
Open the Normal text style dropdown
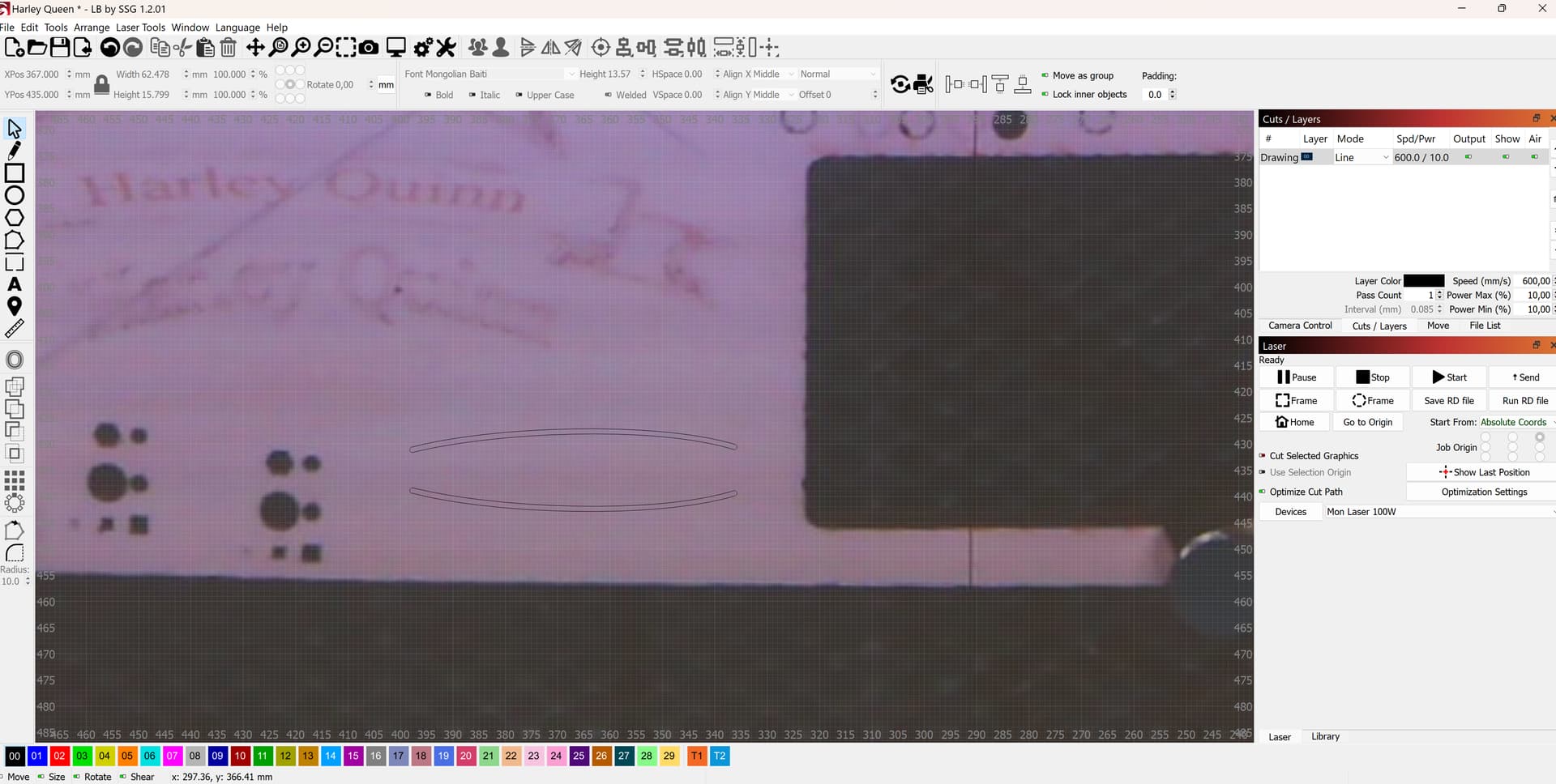click(x=837, y=74)
